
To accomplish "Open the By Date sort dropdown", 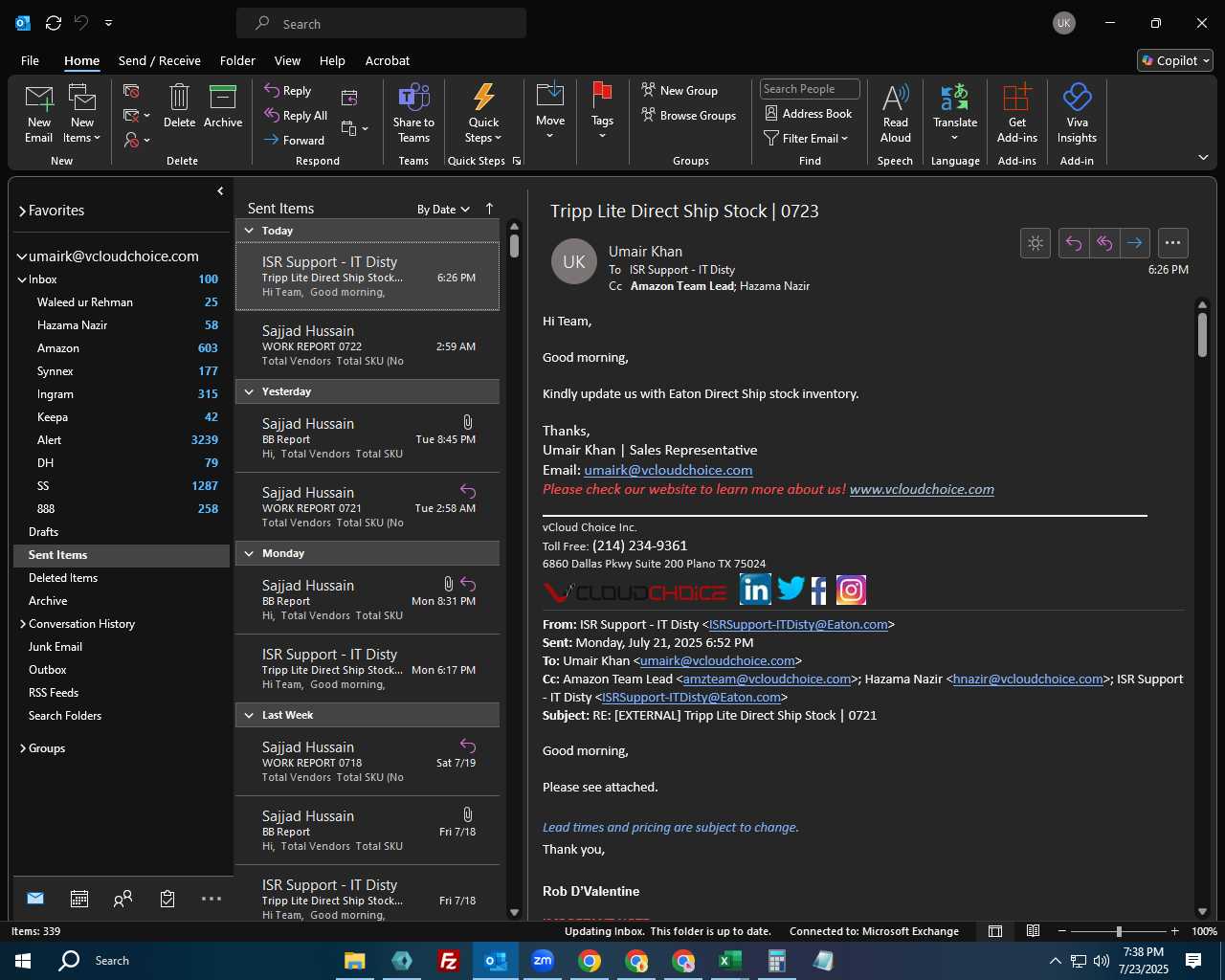I will (443, 210).
